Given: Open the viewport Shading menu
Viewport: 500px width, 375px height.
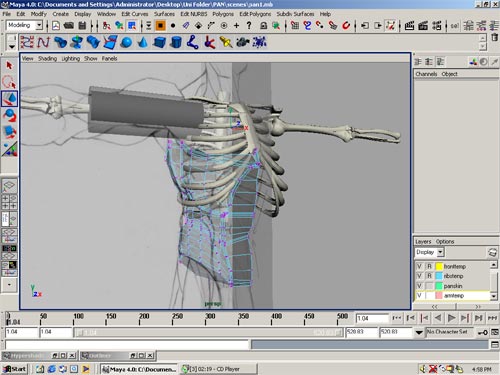Looking at the screenshot, I should (x=47, y=59).
